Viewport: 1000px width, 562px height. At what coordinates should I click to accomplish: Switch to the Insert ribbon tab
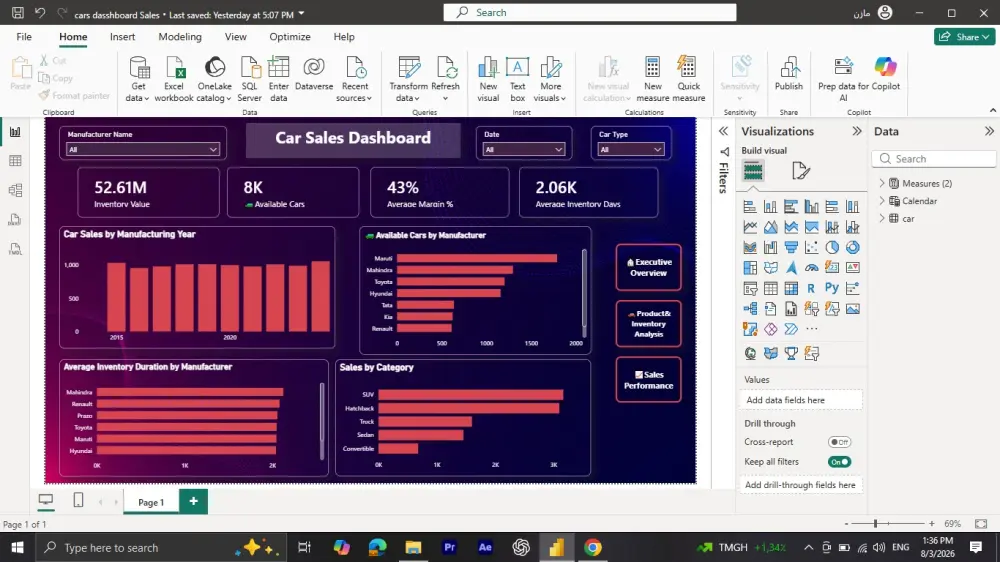tap(122, 36)
